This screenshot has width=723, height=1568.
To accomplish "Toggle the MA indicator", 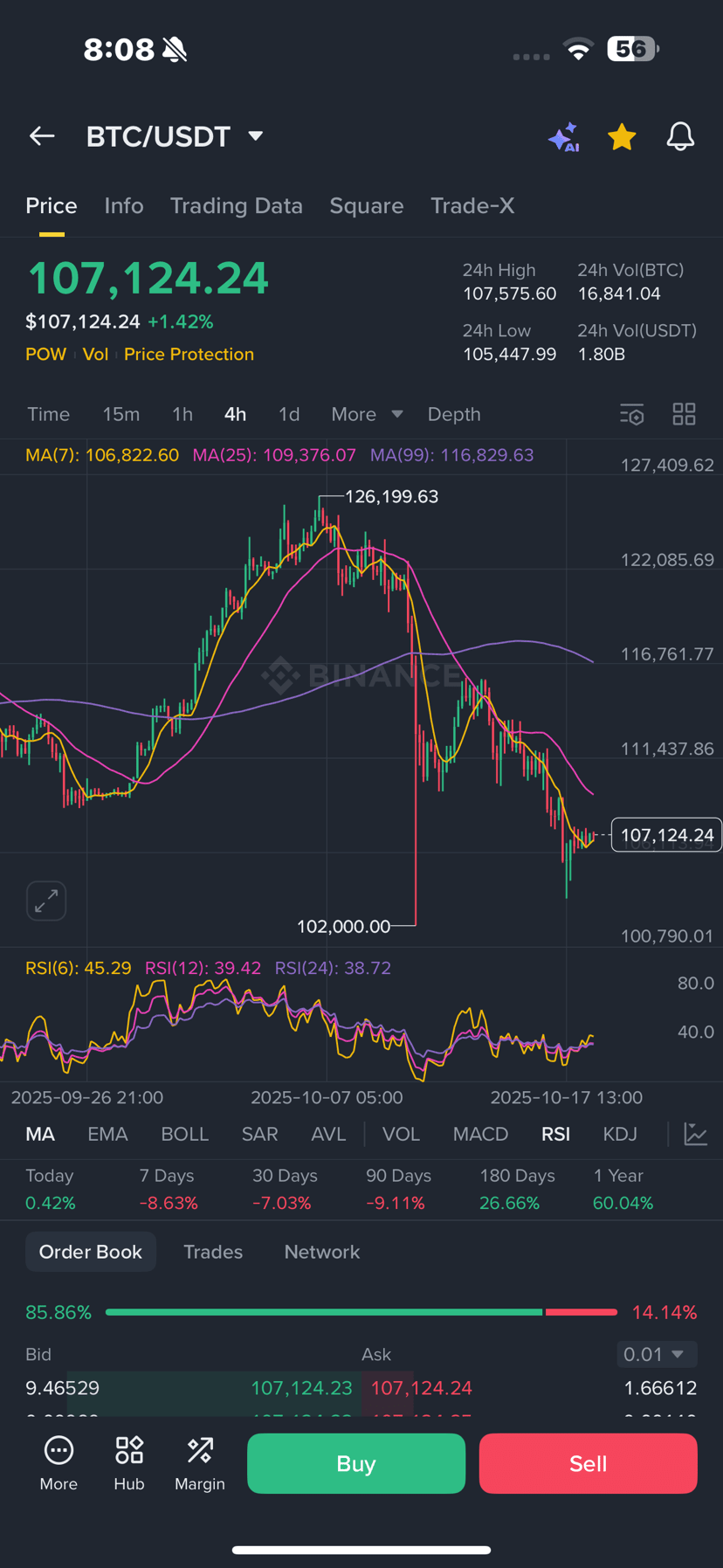I will 40,1134.
